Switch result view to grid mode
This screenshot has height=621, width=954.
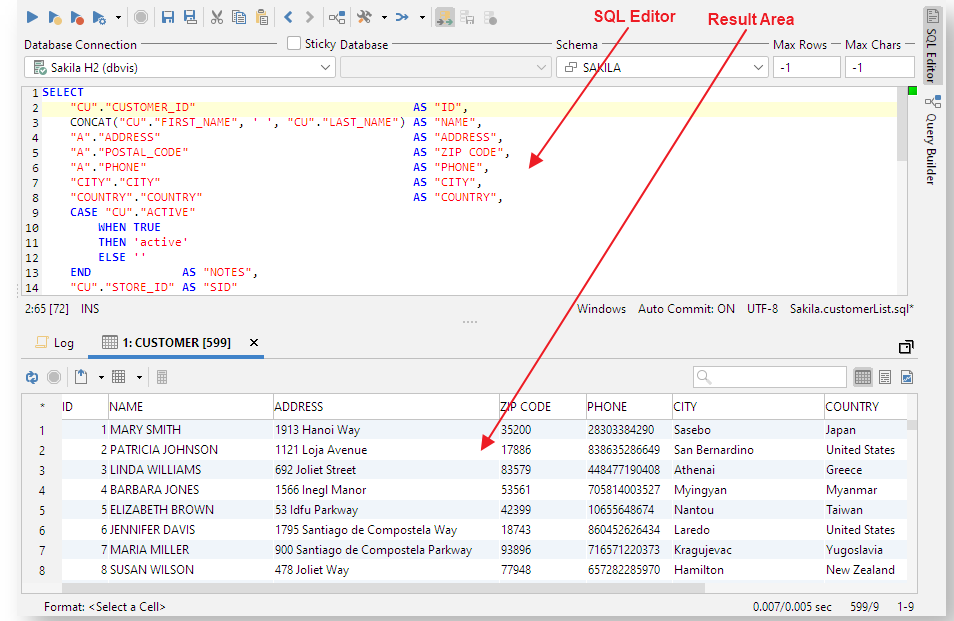[863, 377]
